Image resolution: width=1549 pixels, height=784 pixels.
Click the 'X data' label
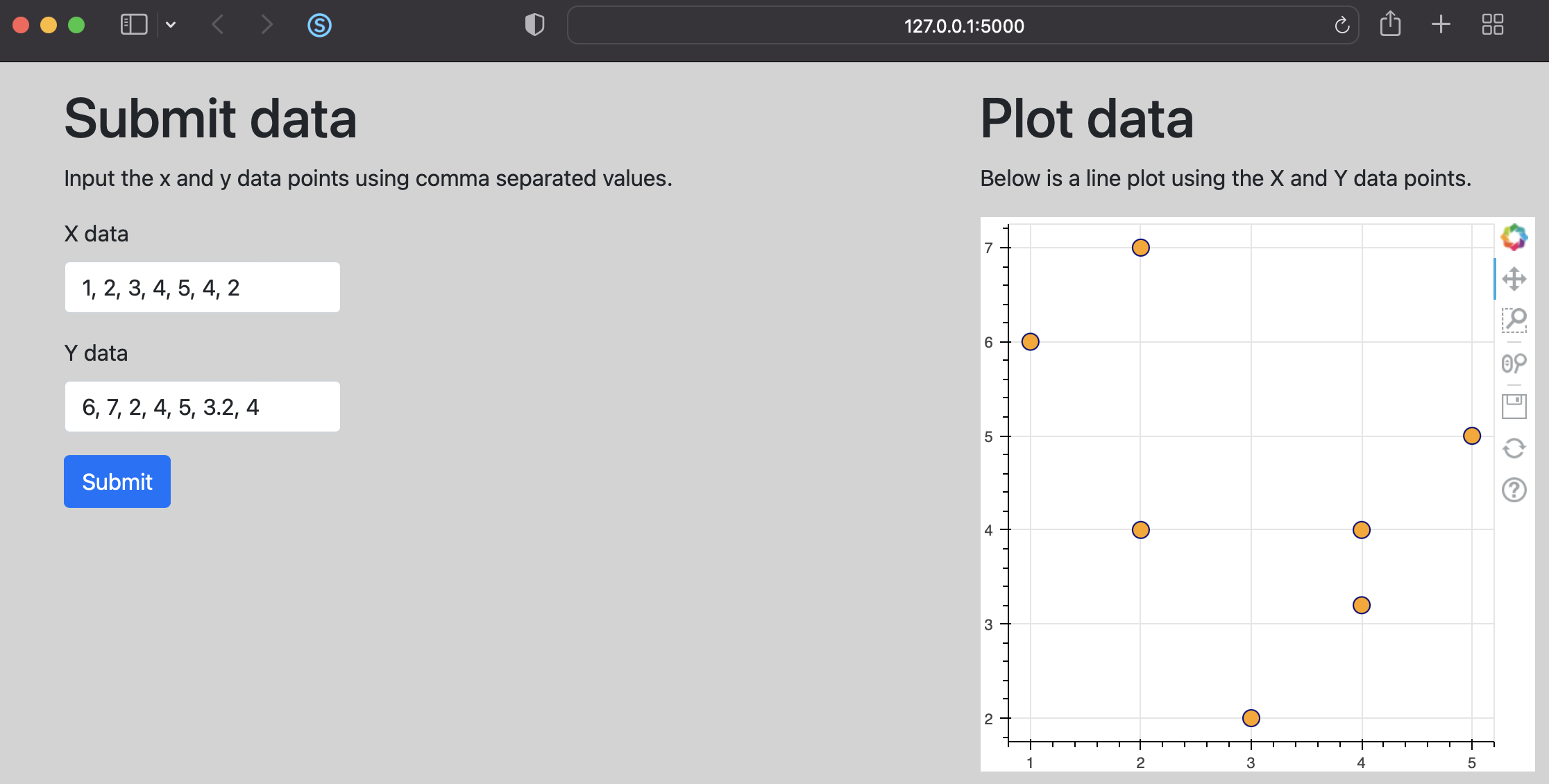[96, 234]
